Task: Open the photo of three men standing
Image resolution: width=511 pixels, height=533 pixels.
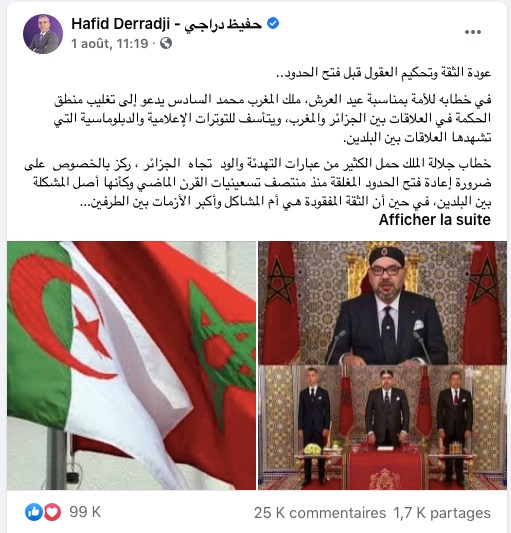Action: [x=382, y=428]
